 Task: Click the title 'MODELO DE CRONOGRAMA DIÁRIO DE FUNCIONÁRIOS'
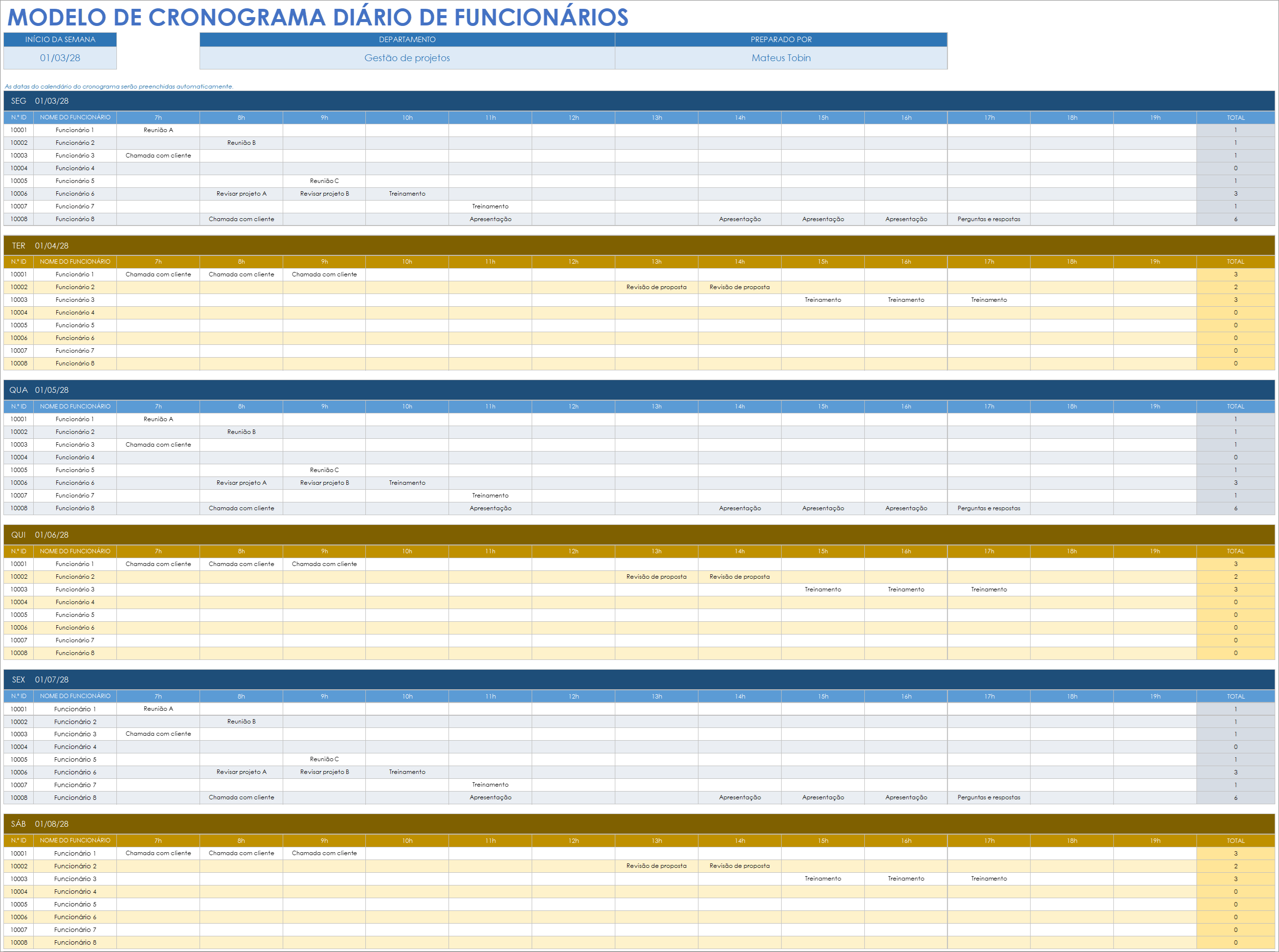pos(317,17)
